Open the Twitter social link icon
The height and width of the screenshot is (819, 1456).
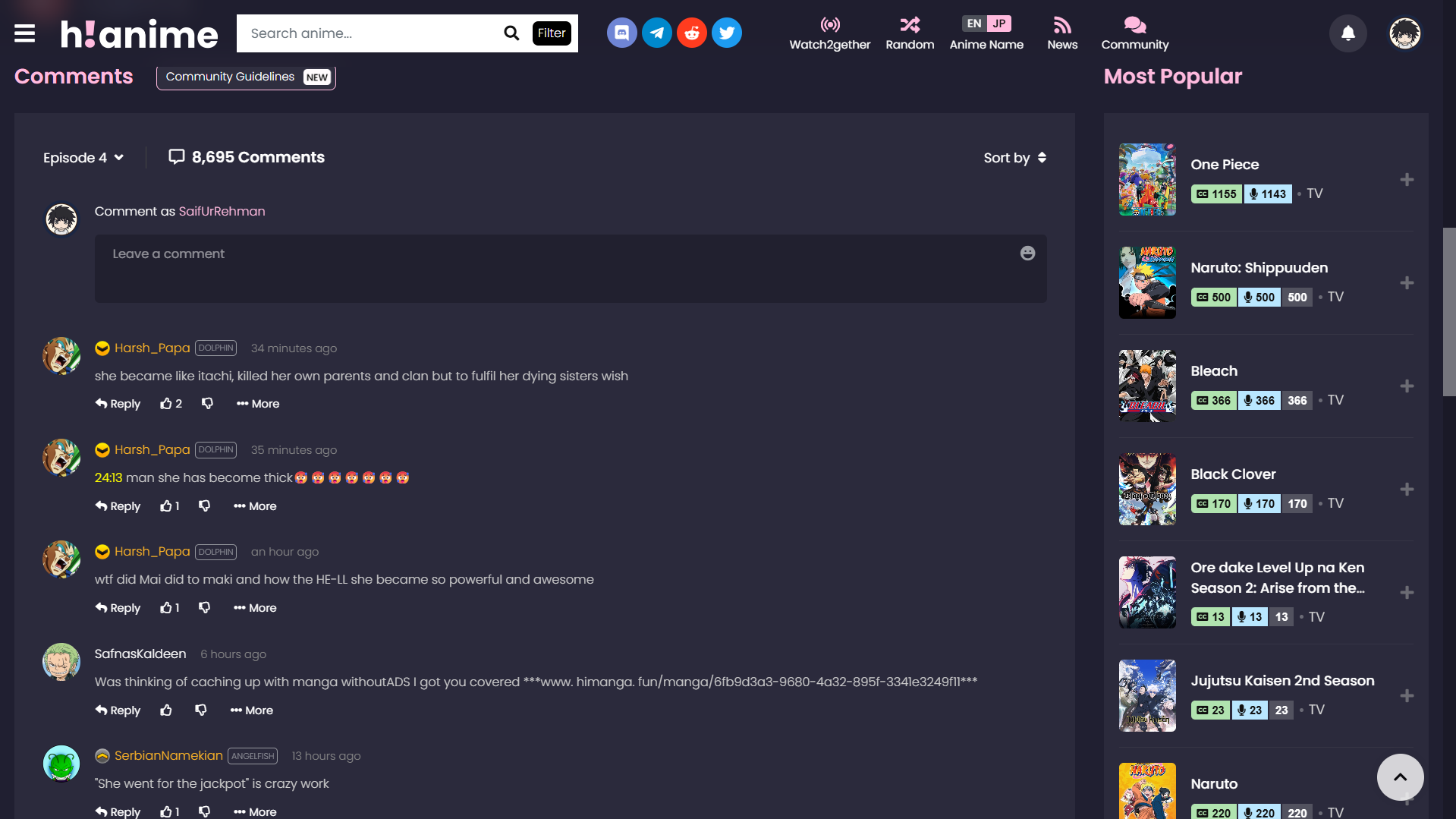pos(726,33)
